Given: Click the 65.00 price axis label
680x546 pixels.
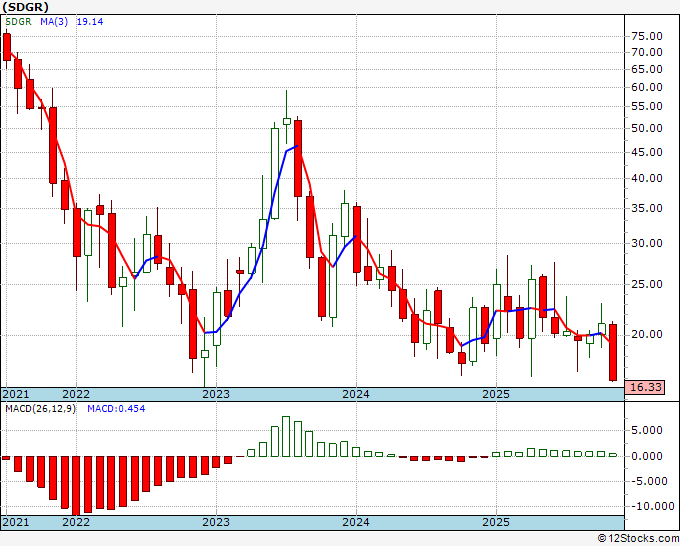Looking at the screenshot, I should click(x=647, y=69).
